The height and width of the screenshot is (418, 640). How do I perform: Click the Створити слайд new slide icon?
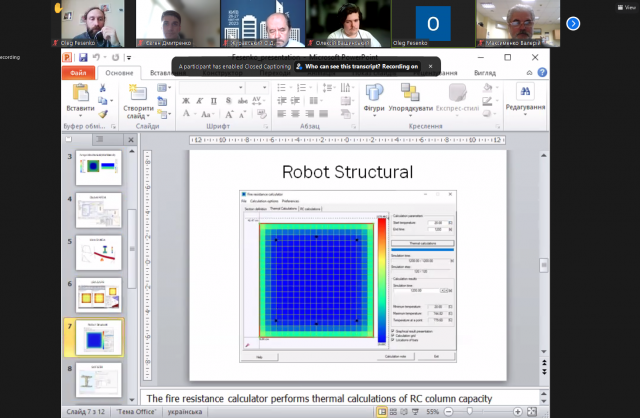138,93
